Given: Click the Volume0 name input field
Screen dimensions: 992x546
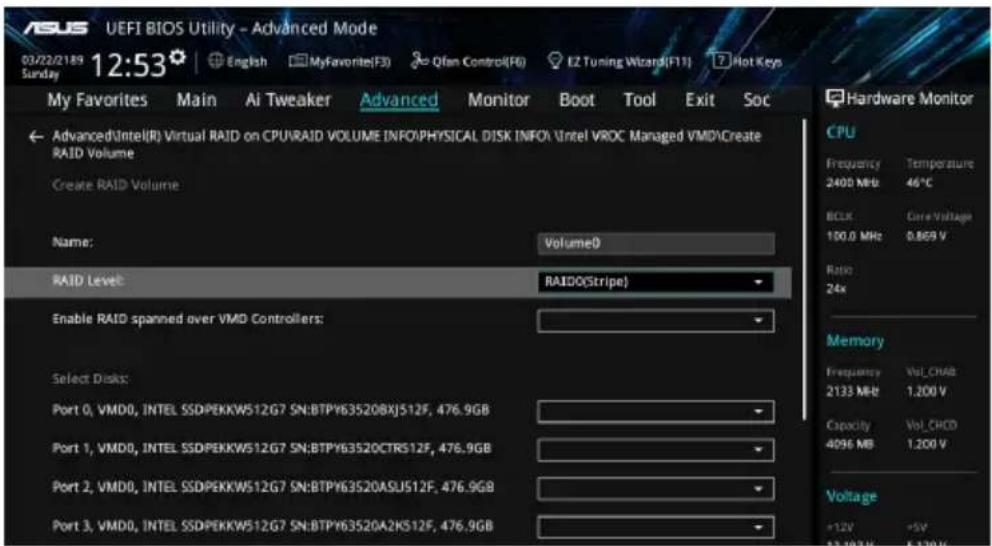Looking at the screenshot, I should [655, 244].
